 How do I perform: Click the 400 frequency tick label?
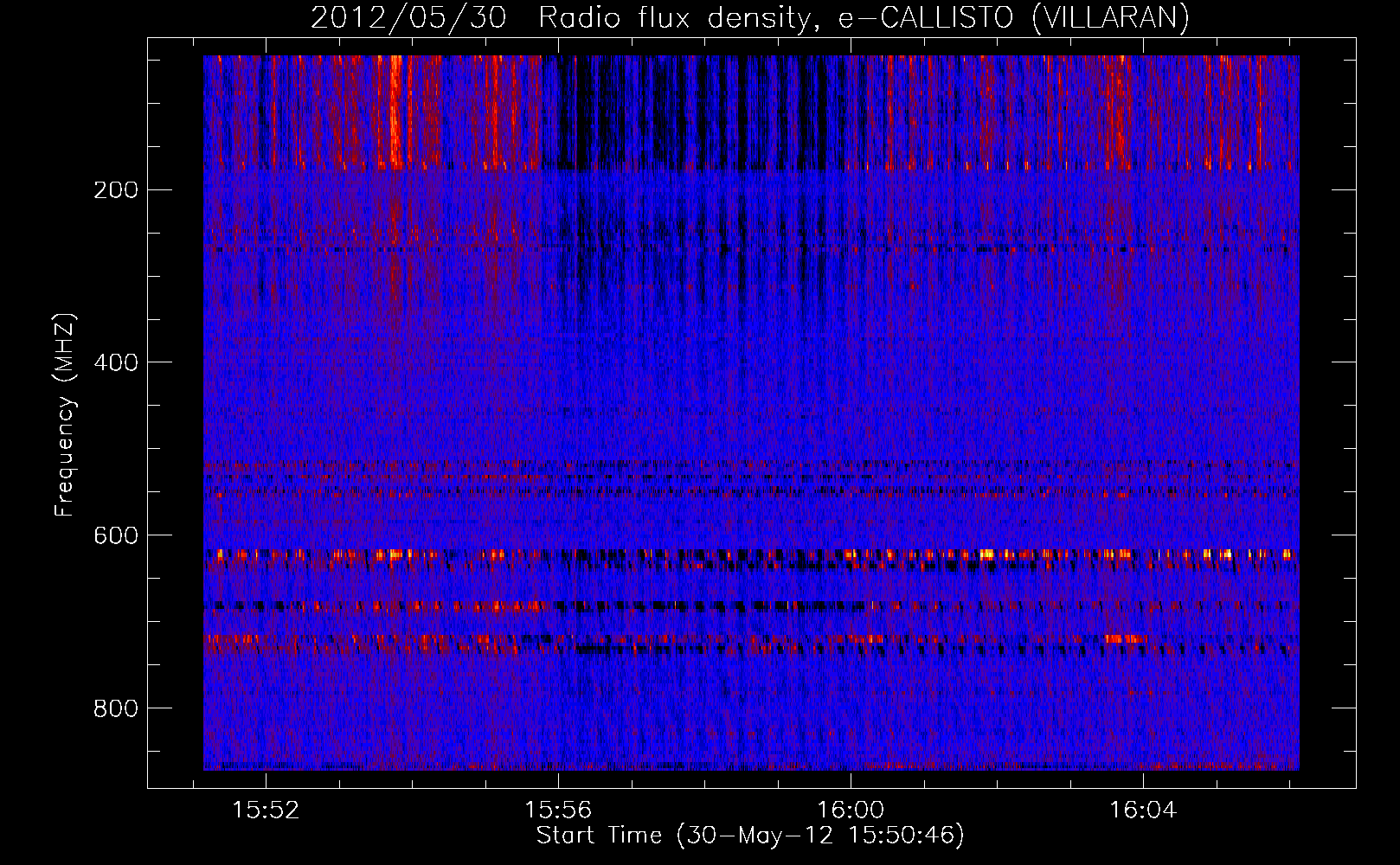[116, 363]
